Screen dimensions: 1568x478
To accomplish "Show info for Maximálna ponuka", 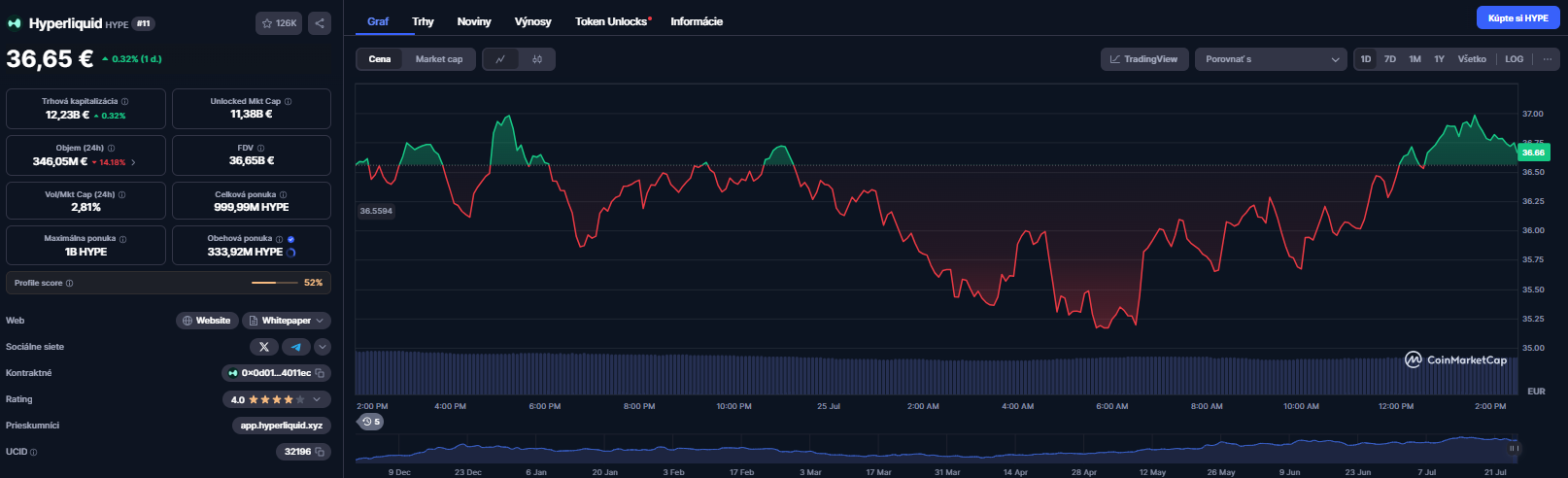I will point(122,238).
